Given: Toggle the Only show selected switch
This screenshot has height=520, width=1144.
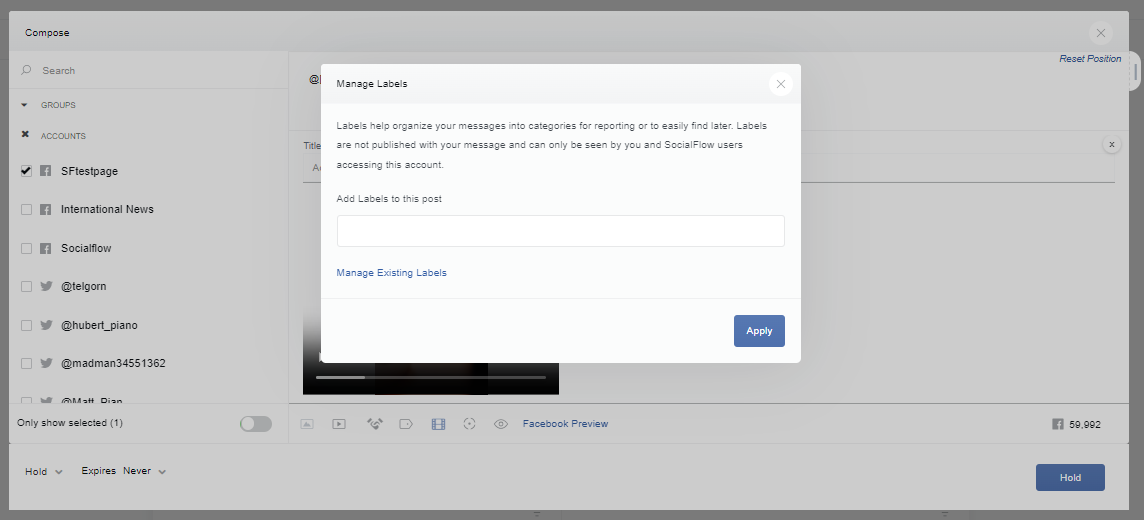Looking at the screenshot, I should (x=256, y=424).
